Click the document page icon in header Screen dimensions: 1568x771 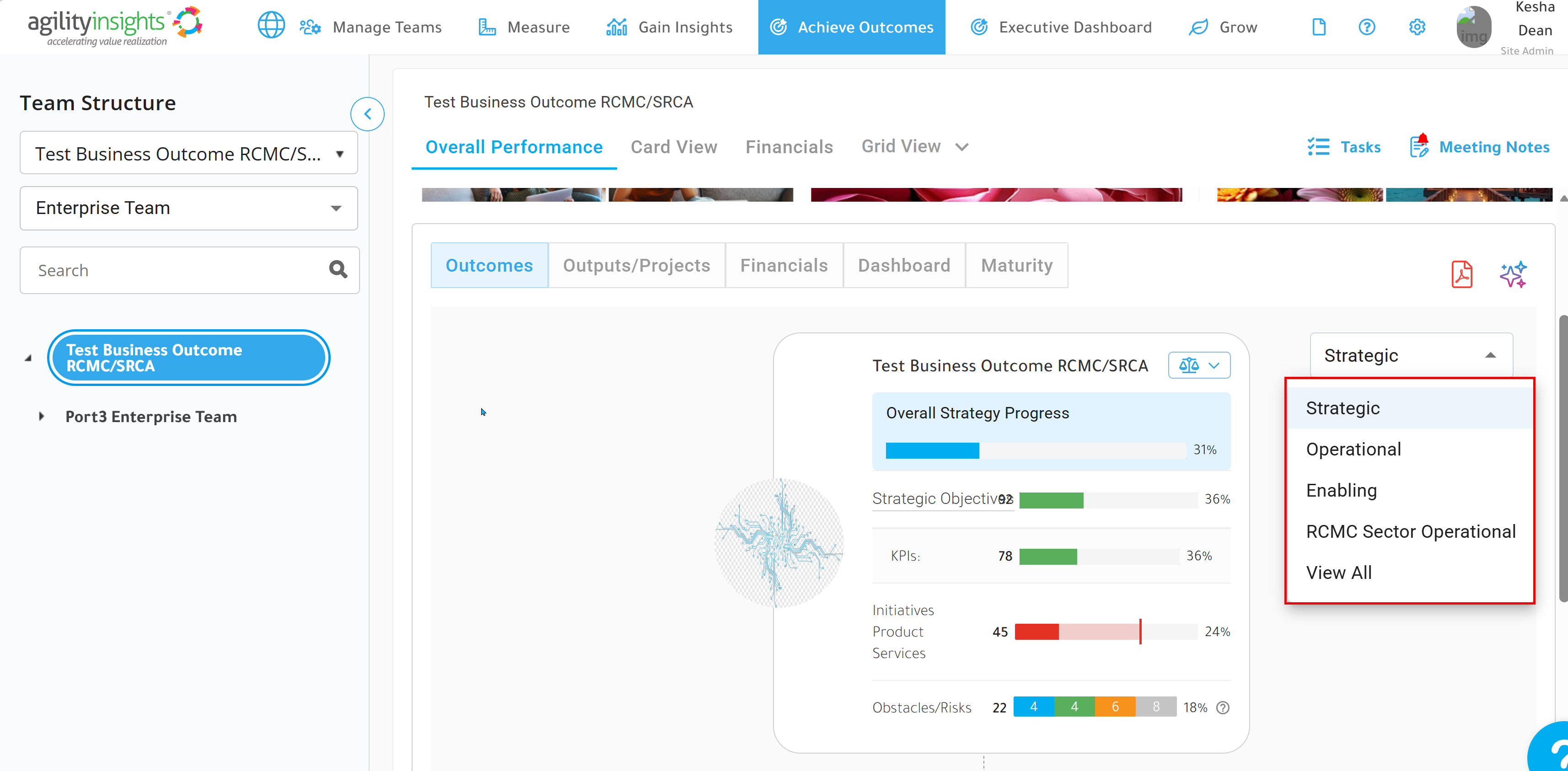coord(1318,27)
